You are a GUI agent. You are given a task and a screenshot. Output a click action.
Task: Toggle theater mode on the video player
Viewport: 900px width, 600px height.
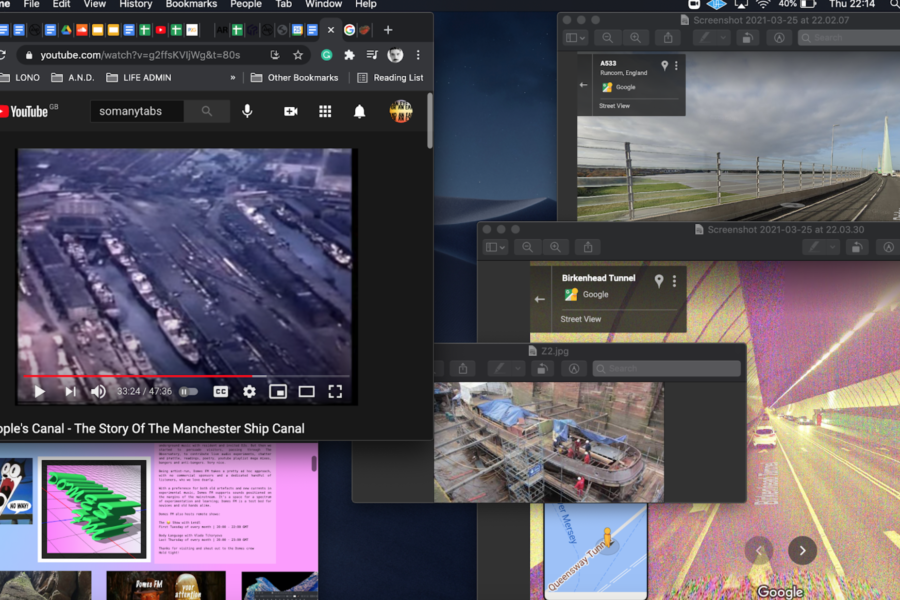coord(306,392)
